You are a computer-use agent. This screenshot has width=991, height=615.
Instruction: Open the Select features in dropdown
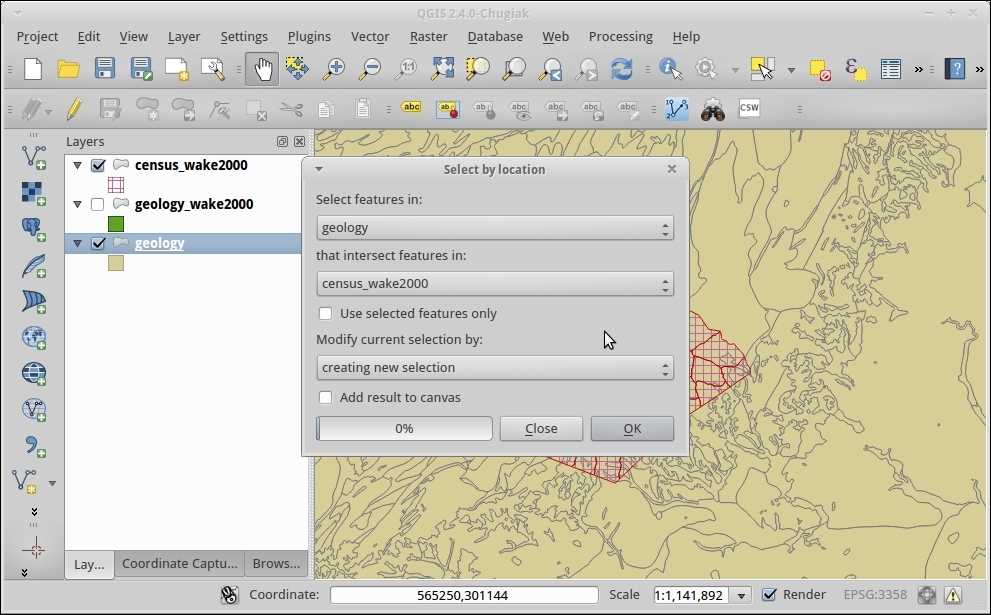click(494, 228)
